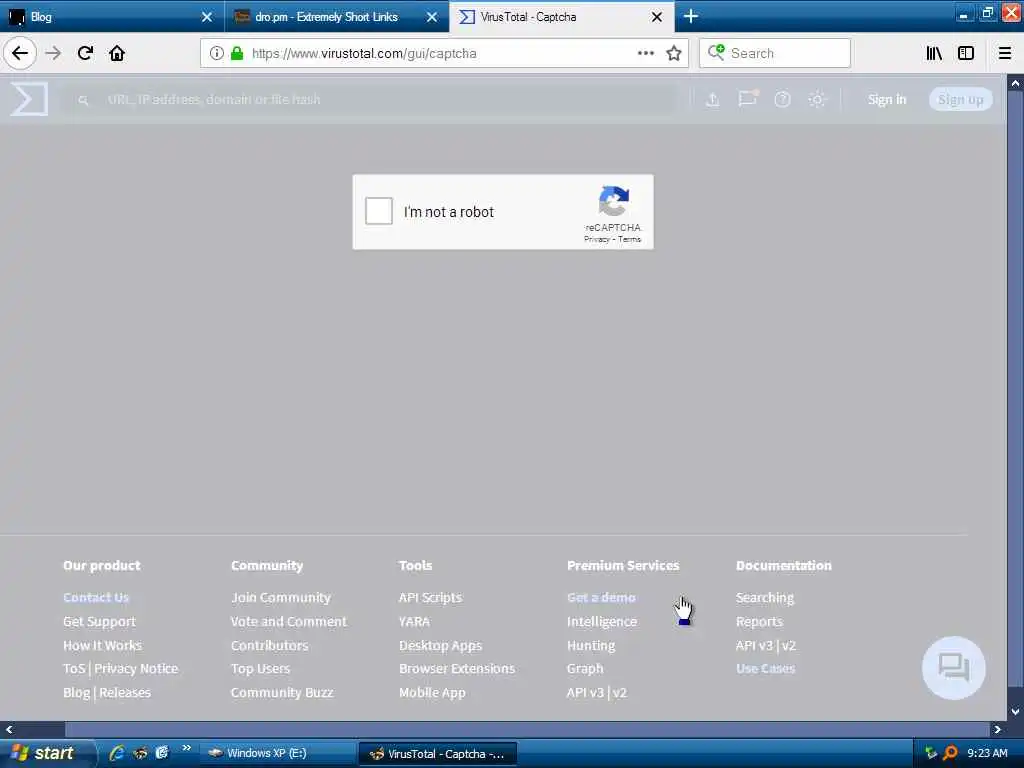Image resolution: width=1024 pixels, height=768 pixels.
Task: Open Get Support footer link
Action: [99, 621]
